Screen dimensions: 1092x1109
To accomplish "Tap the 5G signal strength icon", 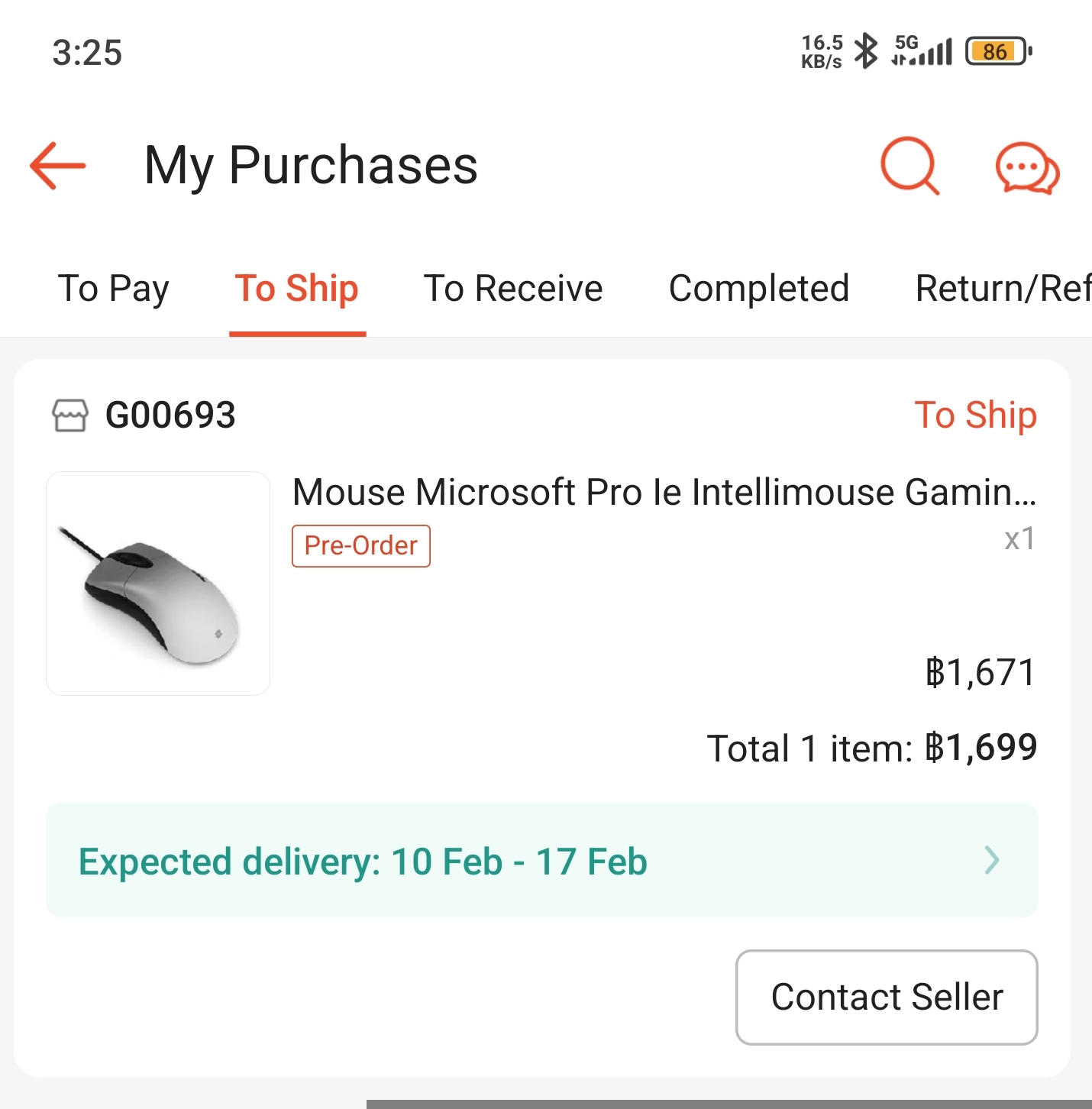I will pos(922,51).
